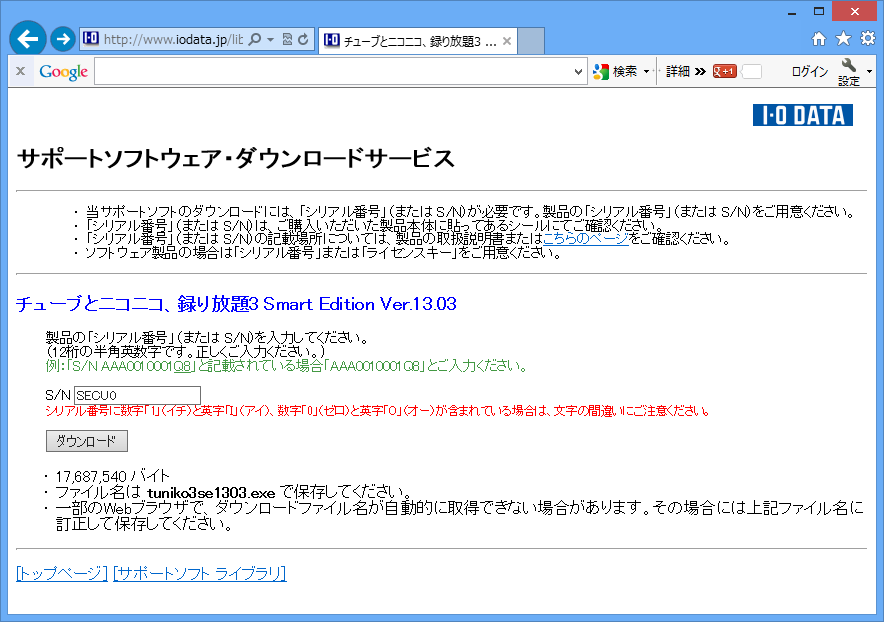Click the I-O DATA logo
The width and height of the screenshot is (884, 622).
[802, 115]
